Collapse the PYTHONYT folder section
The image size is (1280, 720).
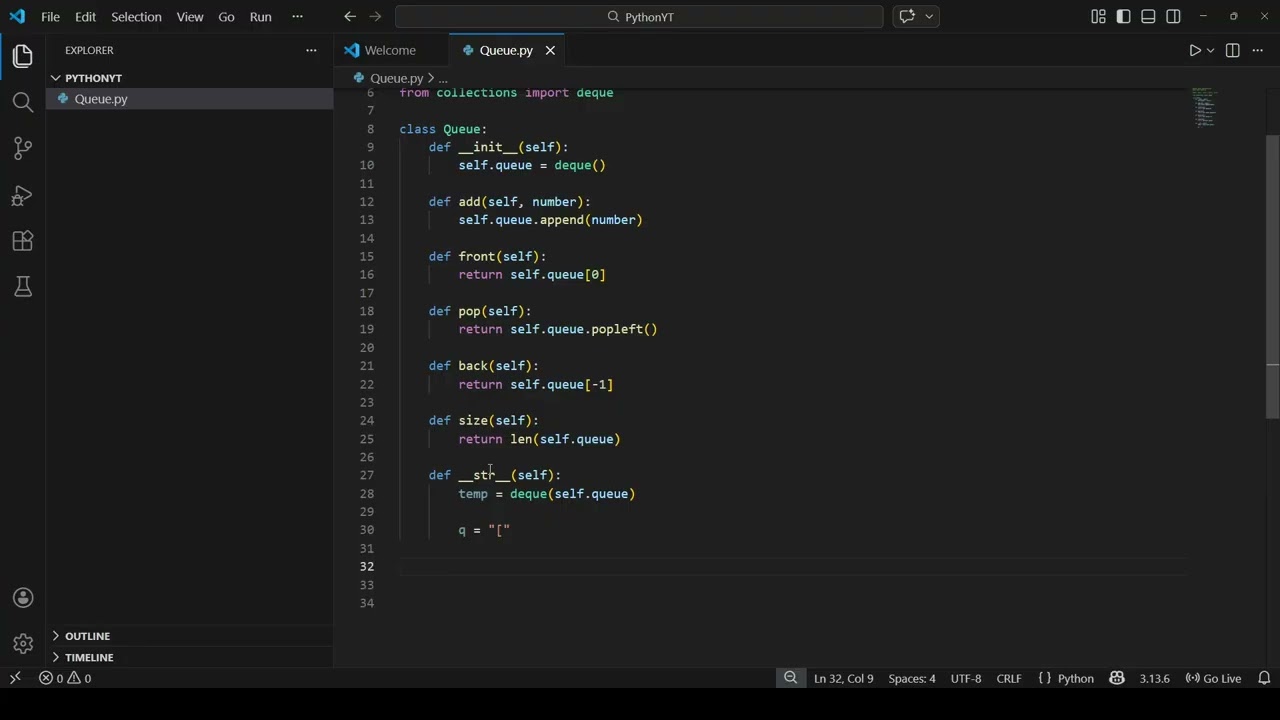190,78
